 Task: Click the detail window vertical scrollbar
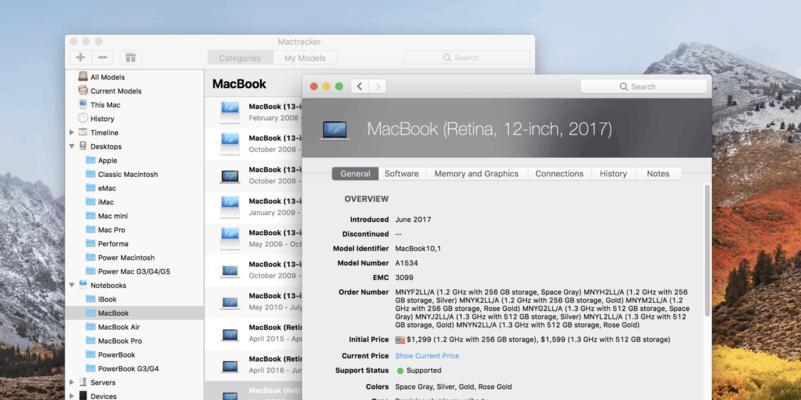coord(707,249)
